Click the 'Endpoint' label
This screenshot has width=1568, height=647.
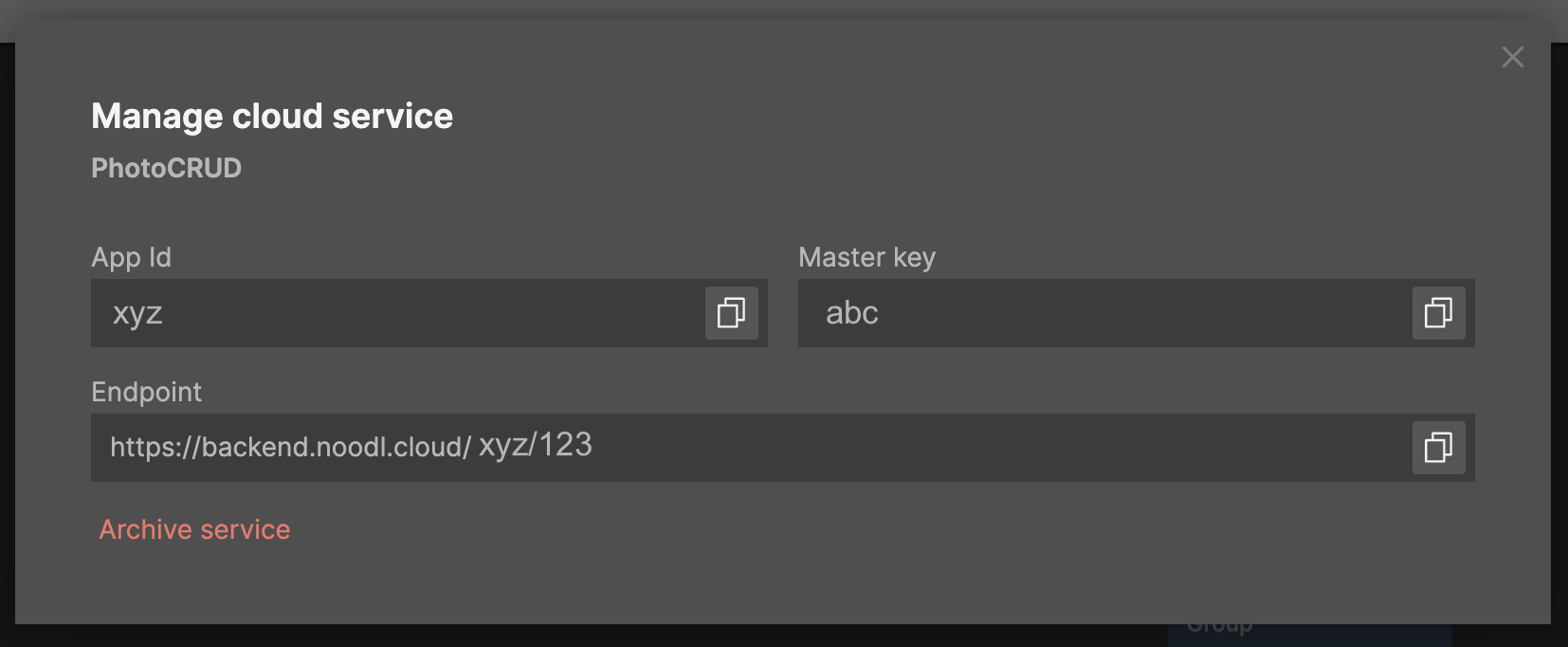click(146, 392)
